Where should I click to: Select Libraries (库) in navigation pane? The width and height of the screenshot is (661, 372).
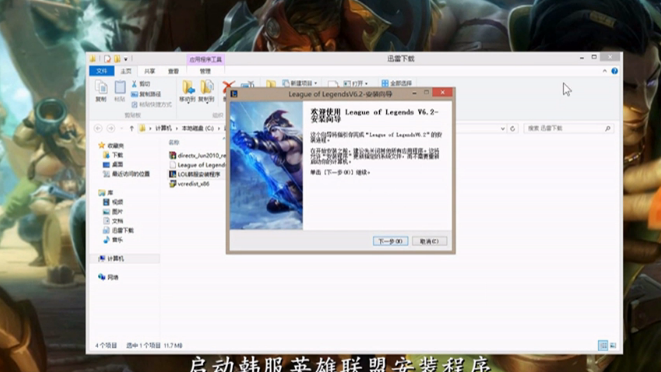point(106,193)
